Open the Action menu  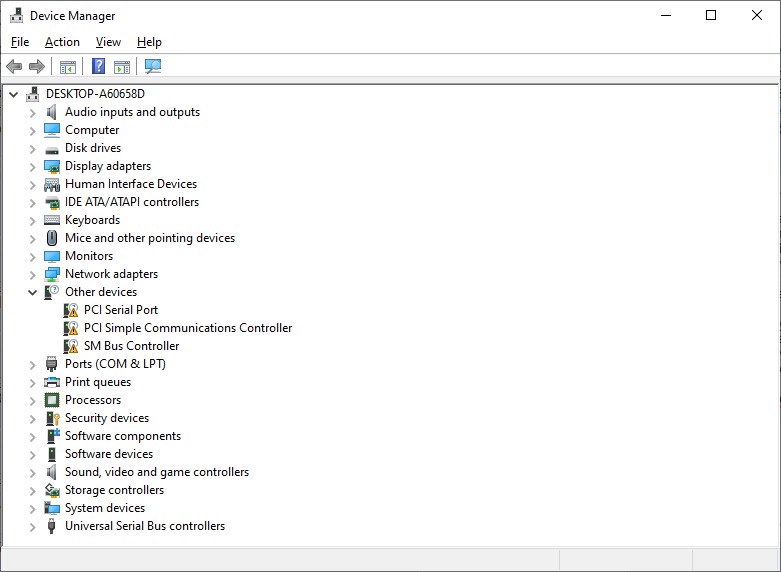[x=62, y=42]
